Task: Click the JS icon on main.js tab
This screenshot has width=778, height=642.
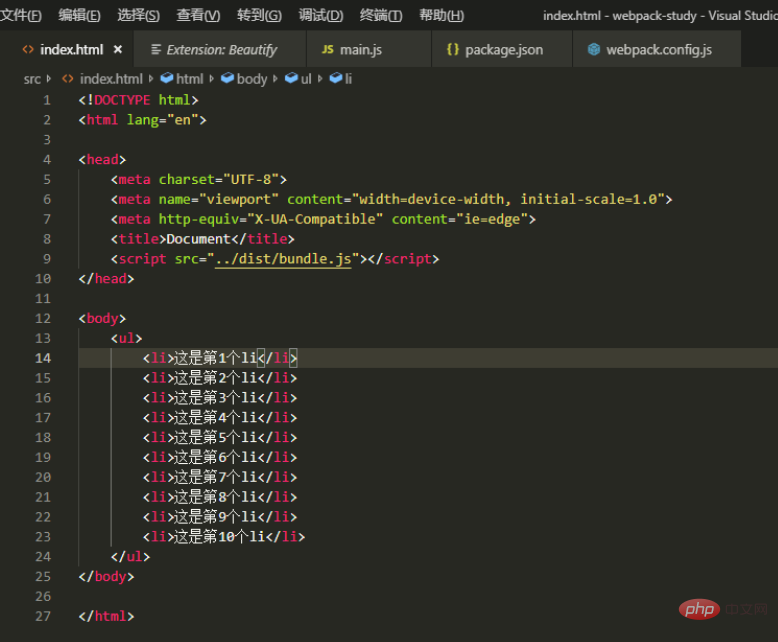Action: click(328, 49)
